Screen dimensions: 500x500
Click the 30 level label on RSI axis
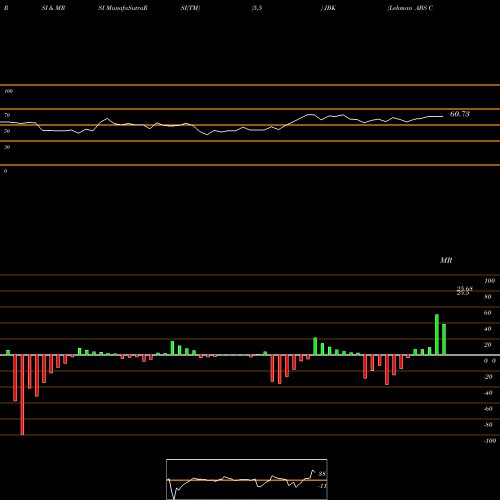pos(7,147)
